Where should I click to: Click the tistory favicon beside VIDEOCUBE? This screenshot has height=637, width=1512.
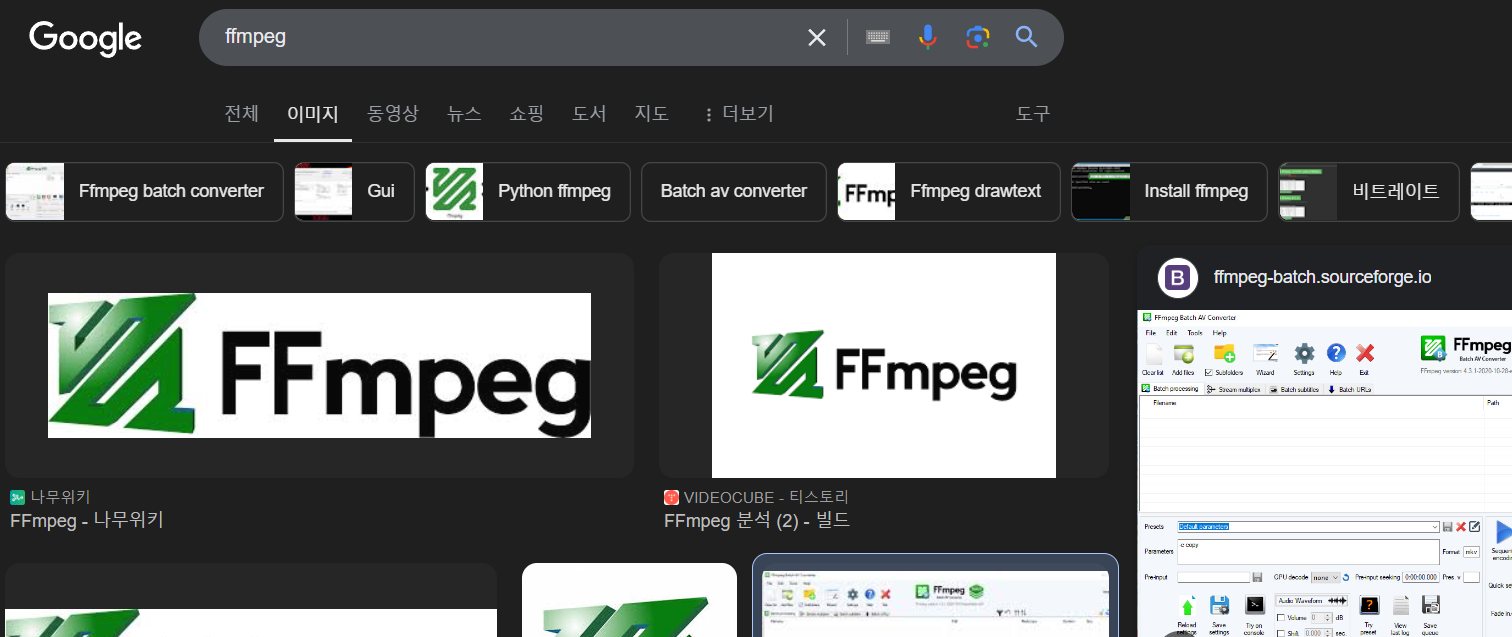click(x=671, y=497)
